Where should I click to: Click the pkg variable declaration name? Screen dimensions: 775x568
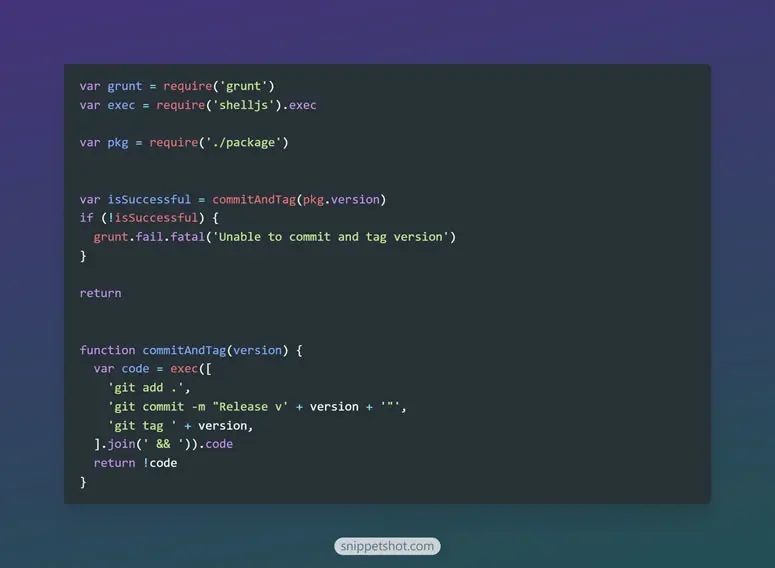coord(118,143)
